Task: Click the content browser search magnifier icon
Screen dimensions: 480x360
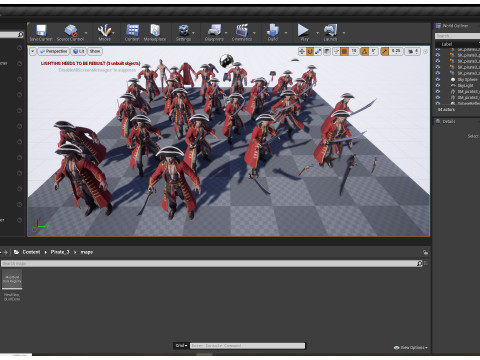Action: 420,264
